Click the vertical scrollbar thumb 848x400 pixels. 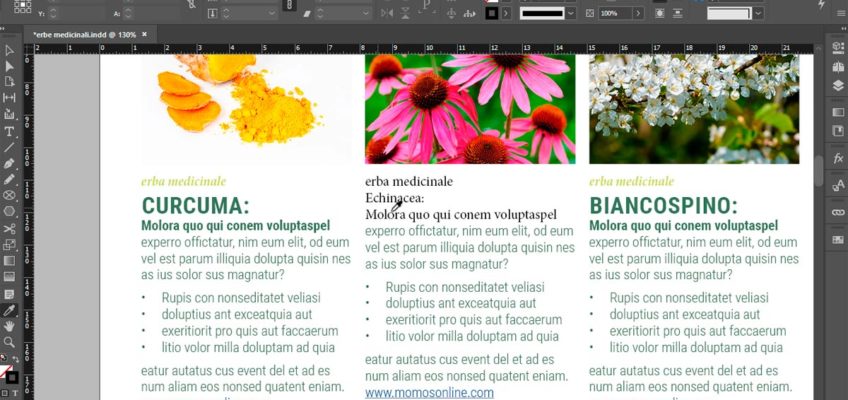[x=819, y=170]
